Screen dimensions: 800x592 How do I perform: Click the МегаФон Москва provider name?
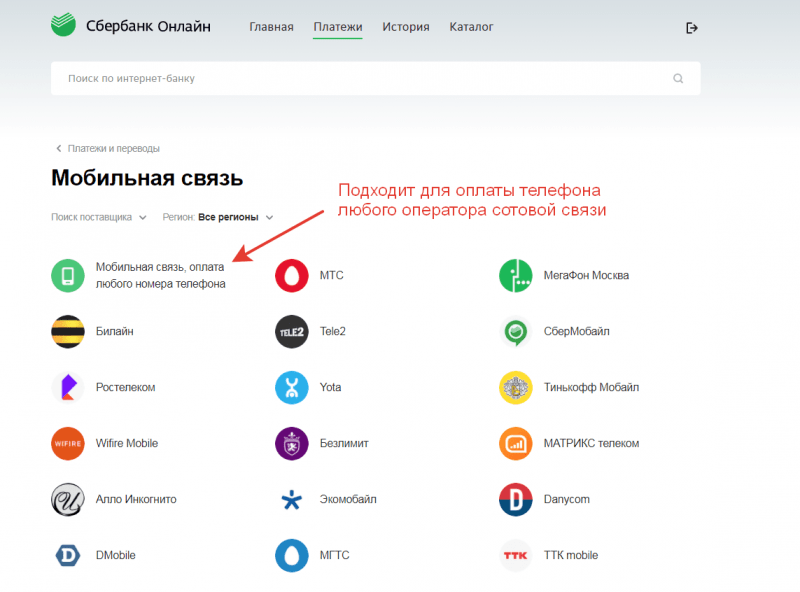[586, 276]
